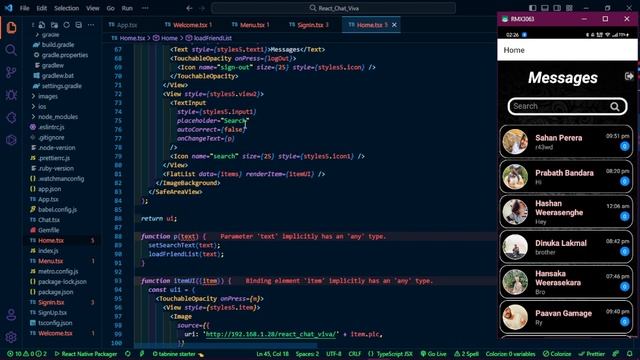This screenshot has height=360, width=640.
Task: Open the Go menu
Action: pyautogui.click(x=110, y=8)
